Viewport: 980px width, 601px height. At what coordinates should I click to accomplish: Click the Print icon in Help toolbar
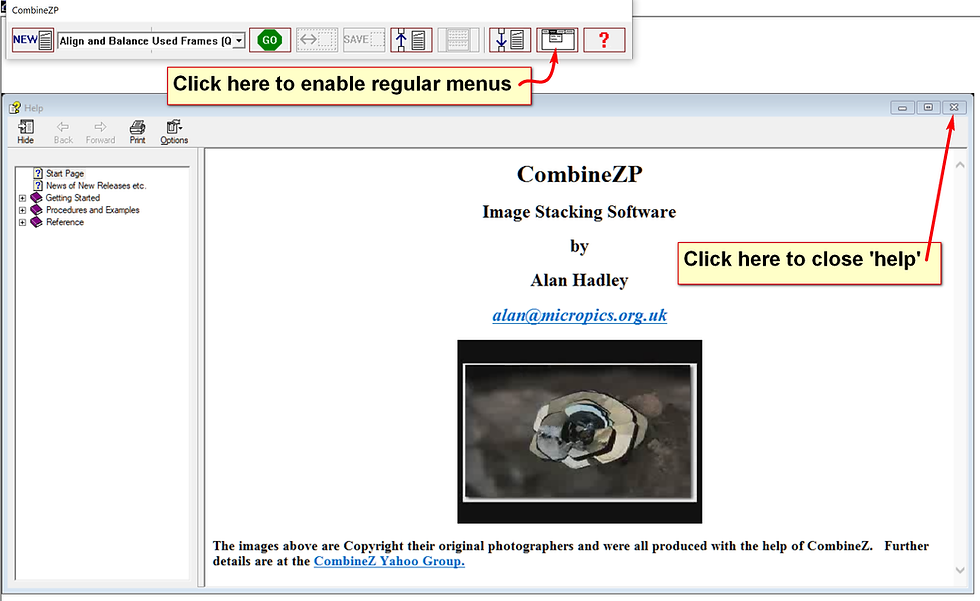click(138, 132)
